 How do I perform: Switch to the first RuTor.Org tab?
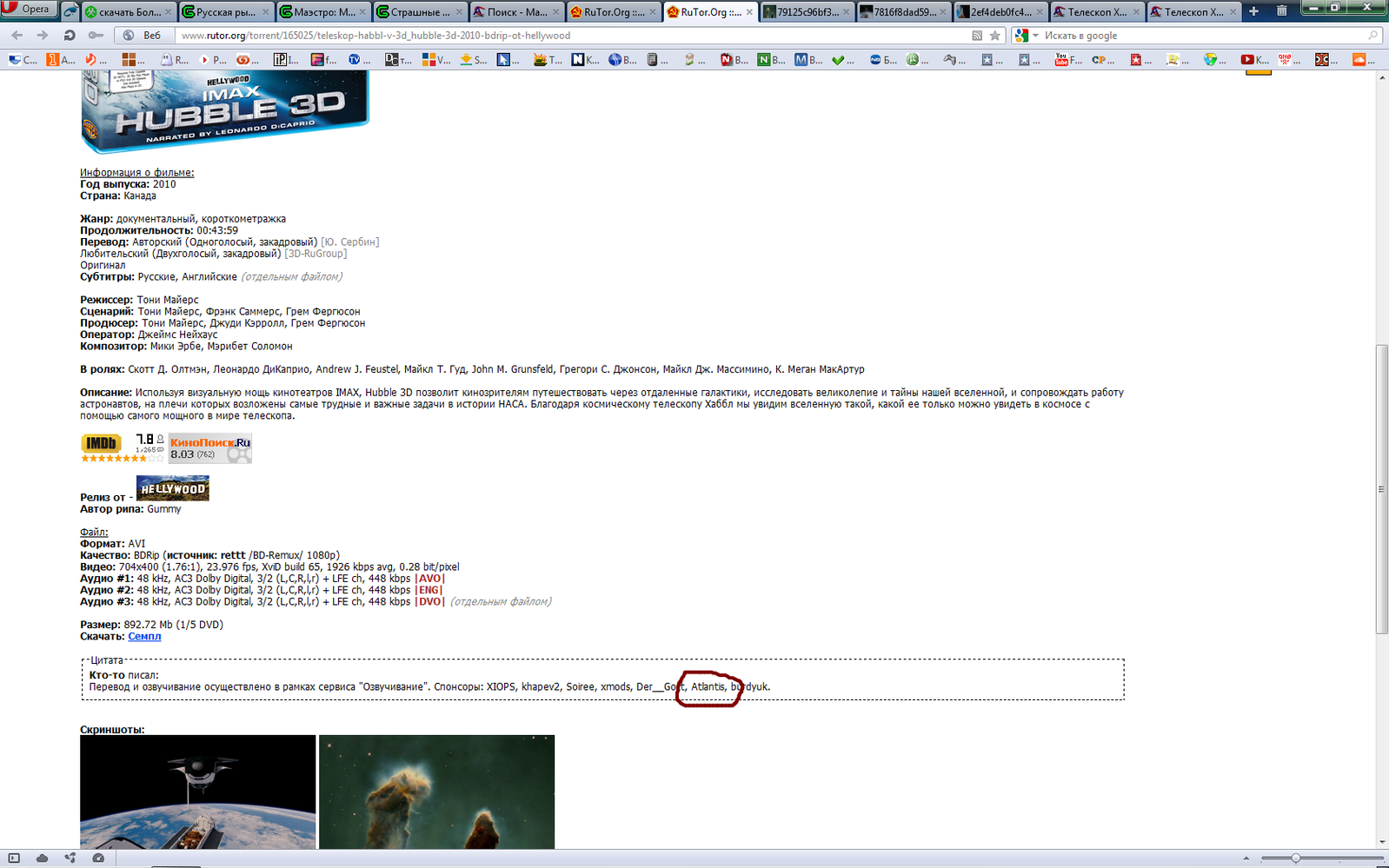point(612,12)
